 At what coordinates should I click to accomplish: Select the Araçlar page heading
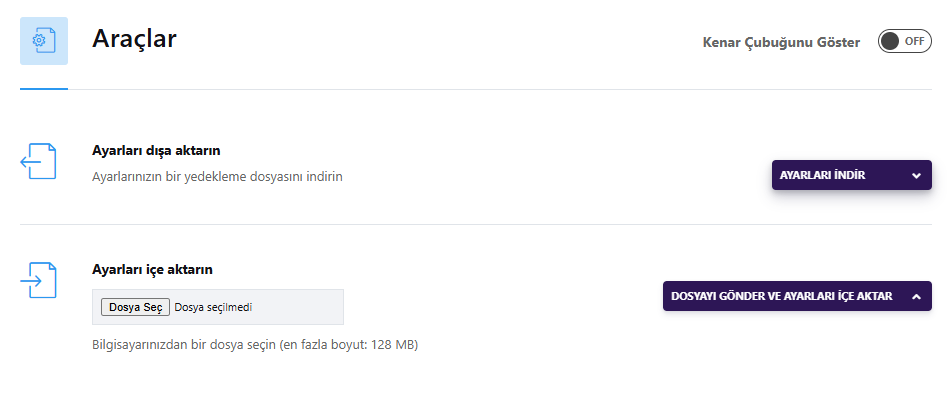(134, 39)
